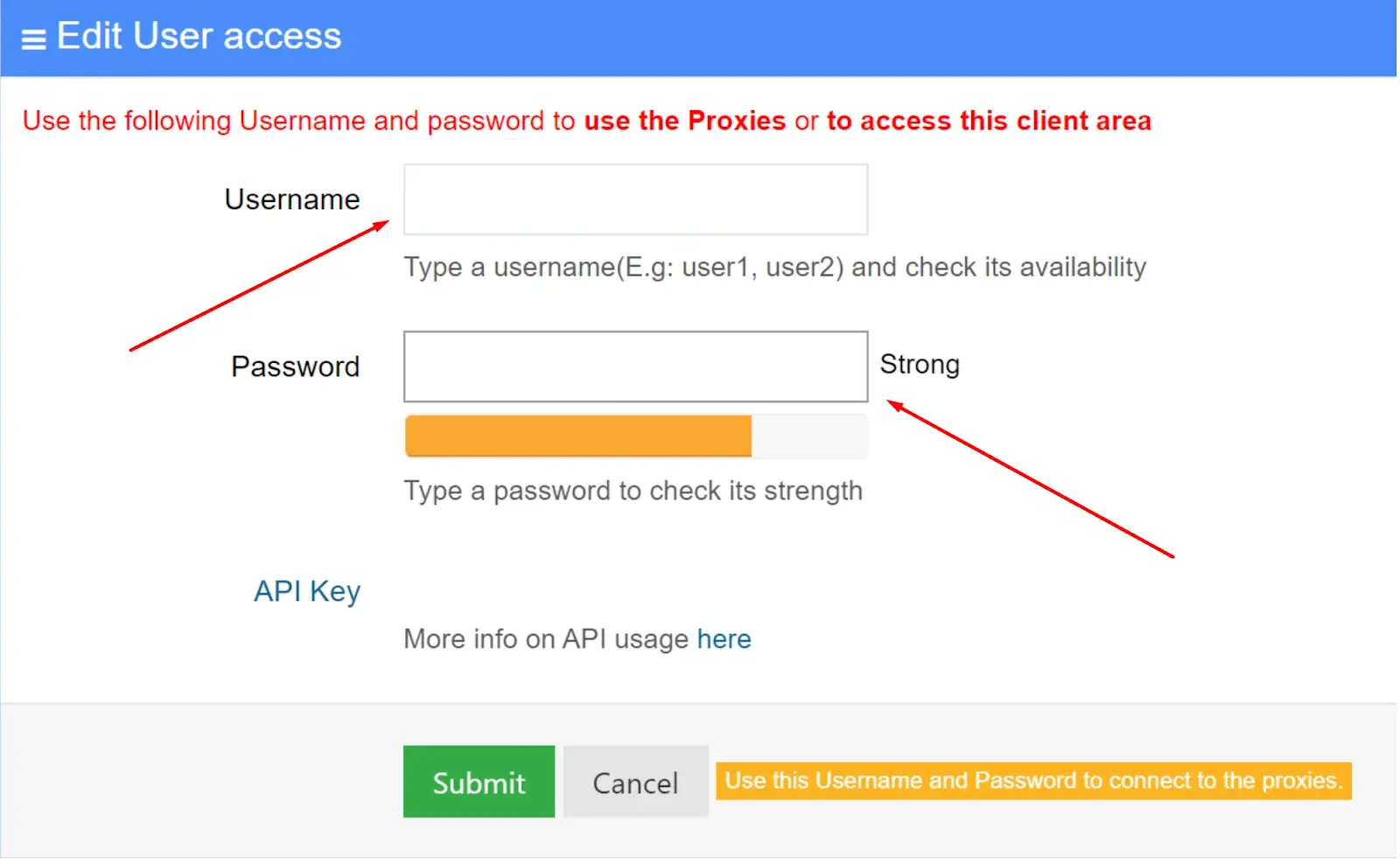Viewport: 1400px width, 859px height.
Task: Click the "More info on API usage" text
Action: pyautogui.click(x=547, y=639)
